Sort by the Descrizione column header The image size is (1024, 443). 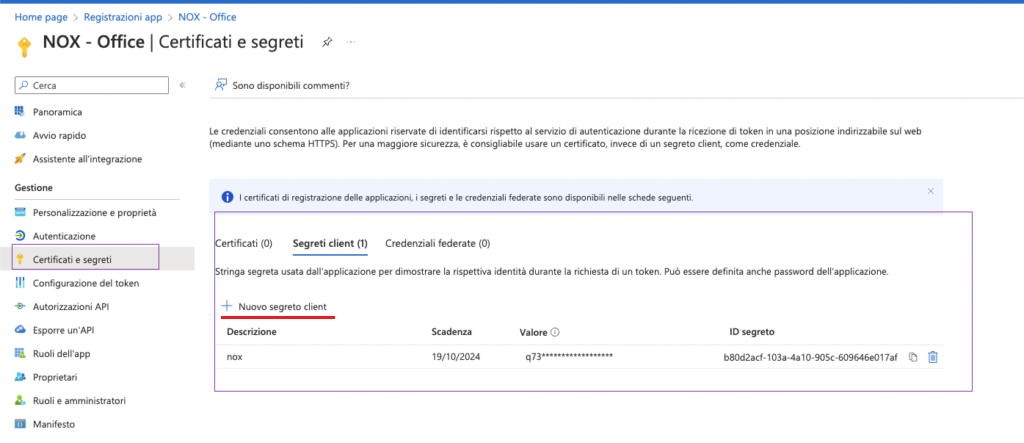coord(251,332)
